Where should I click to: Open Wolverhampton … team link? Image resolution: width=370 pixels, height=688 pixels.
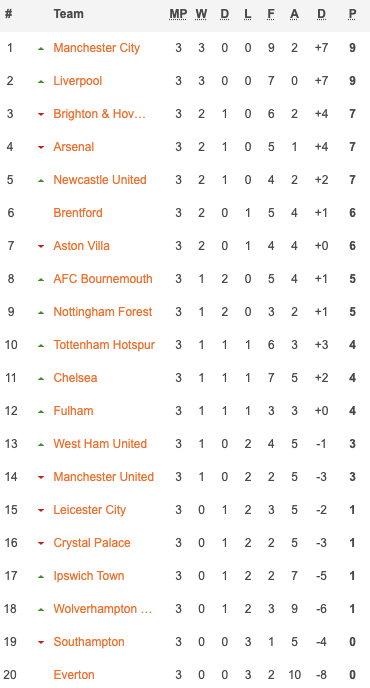pyautogui.click(x=103, y=609)
